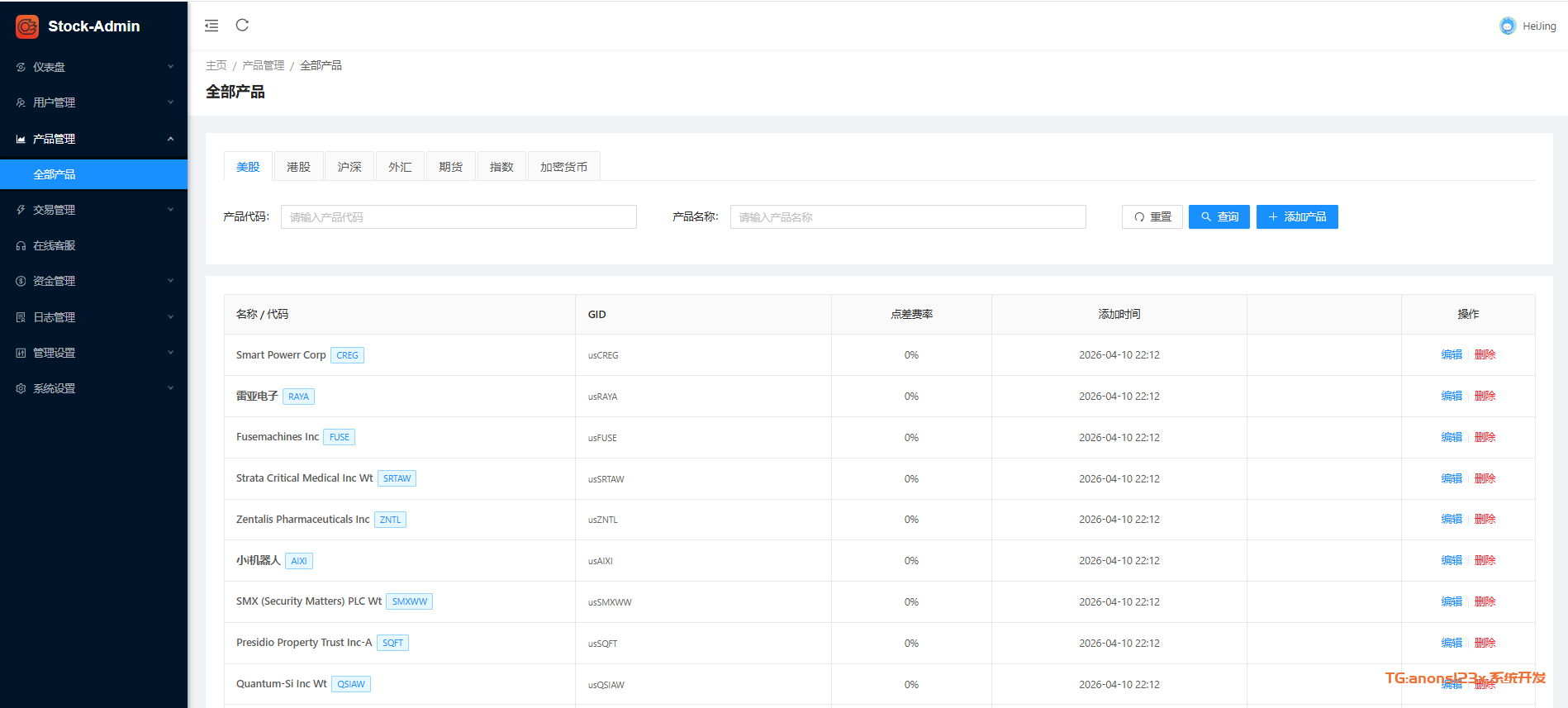Click the SMXWW stock code tag
This screenshot has width=1568, height=708.
[x=409, y=601]
